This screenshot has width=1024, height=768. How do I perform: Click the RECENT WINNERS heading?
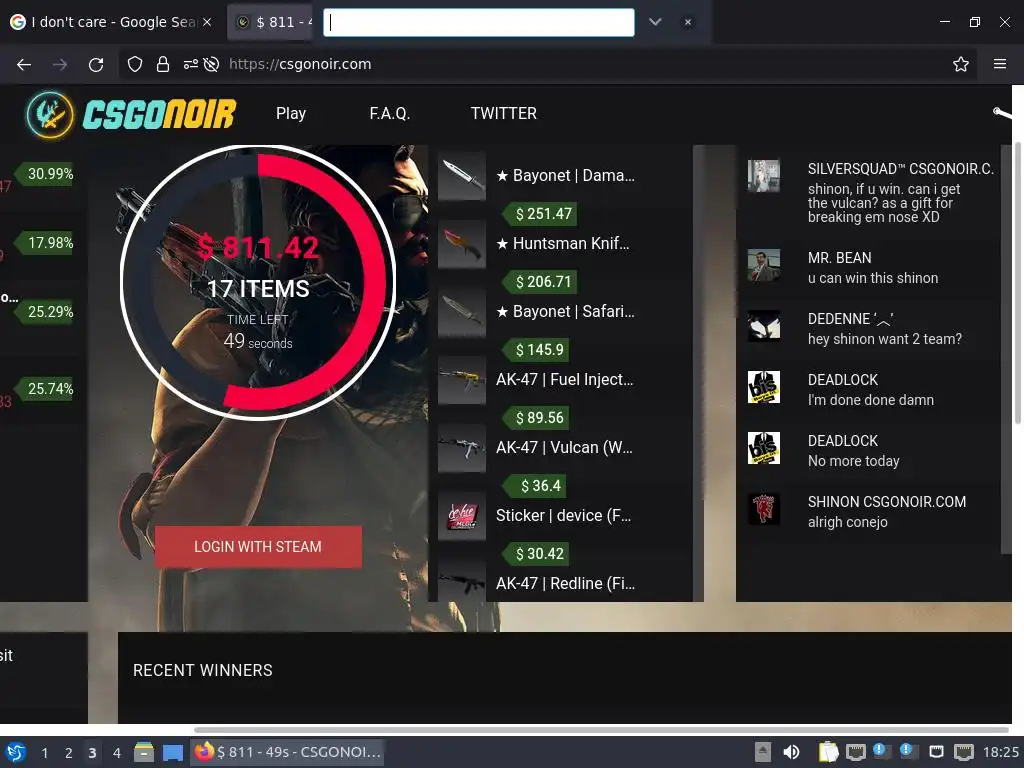[202, 671]
